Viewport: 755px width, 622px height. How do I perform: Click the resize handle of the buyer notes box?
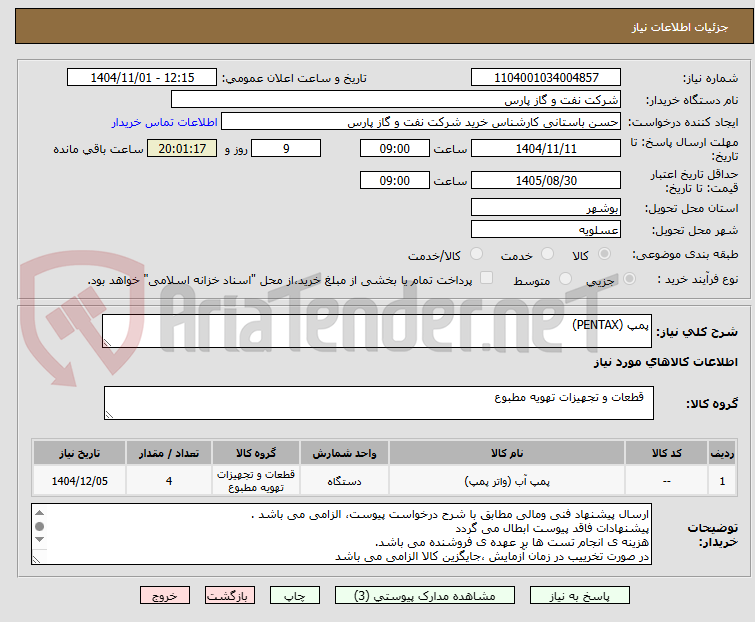(37, 559)
